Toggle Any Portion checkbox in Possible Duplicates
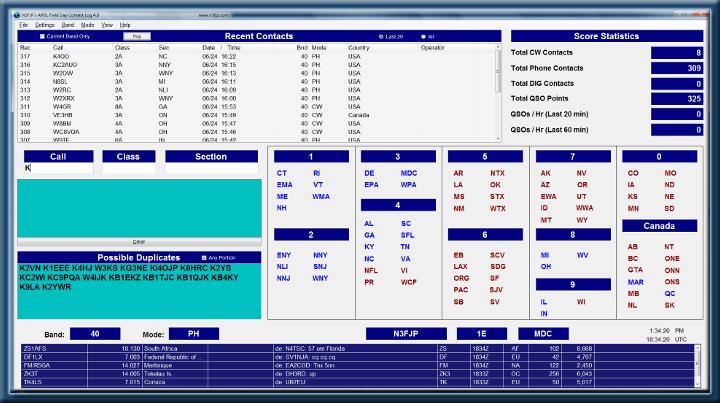The width and height of the screenshot is (720, 403). pyautogui.click(x=204, y=258)
